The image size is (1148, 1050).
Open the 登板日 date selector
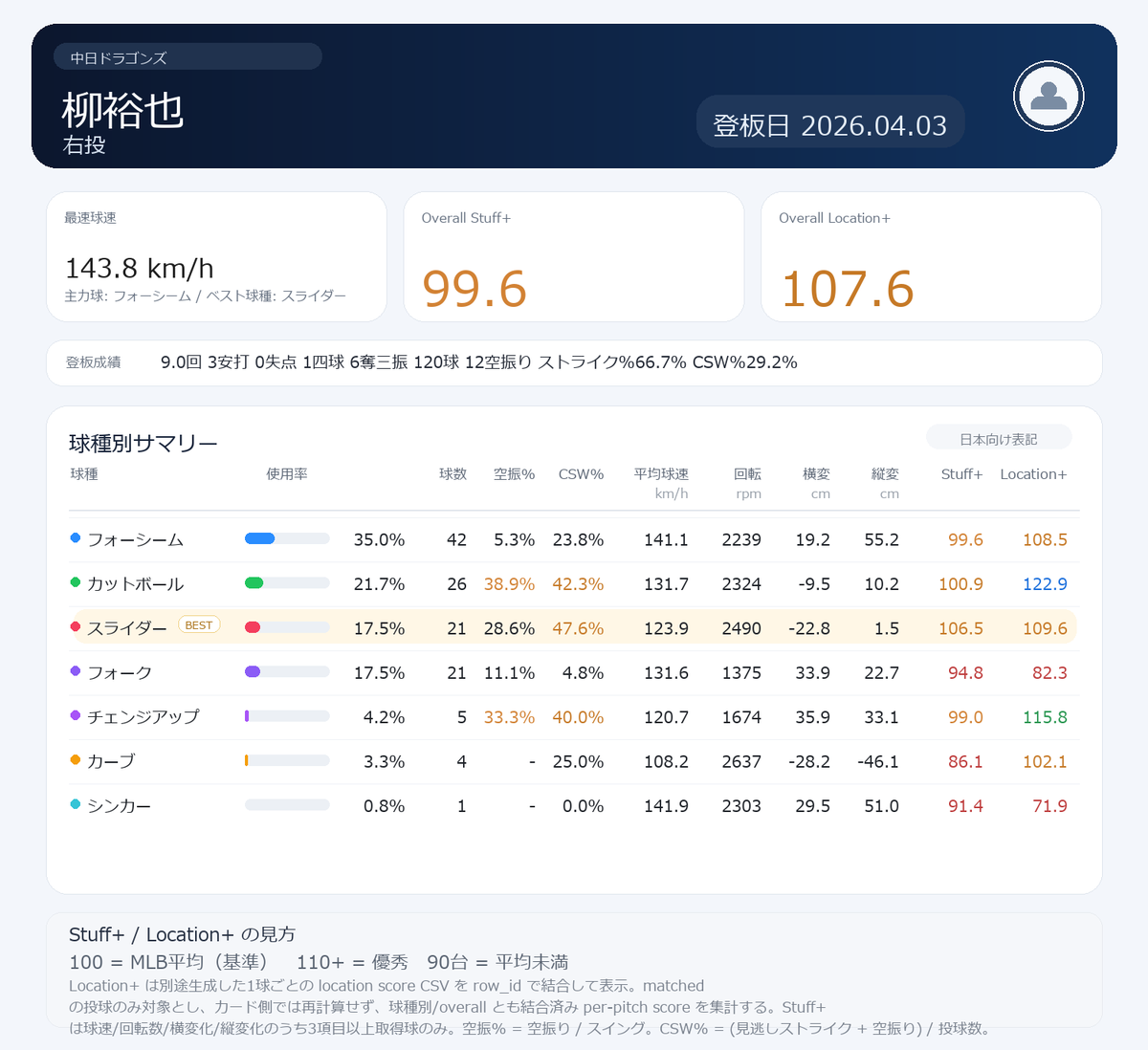(829, 121)
